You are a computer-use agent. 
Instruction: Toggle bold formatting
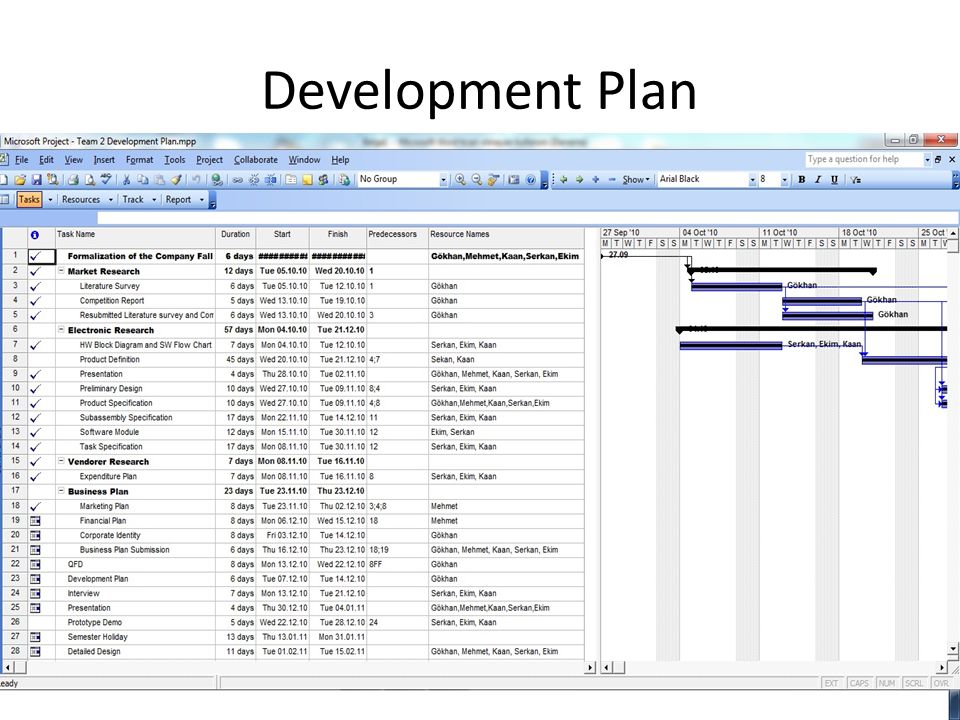pyautogui.click(x=801, y=179)
